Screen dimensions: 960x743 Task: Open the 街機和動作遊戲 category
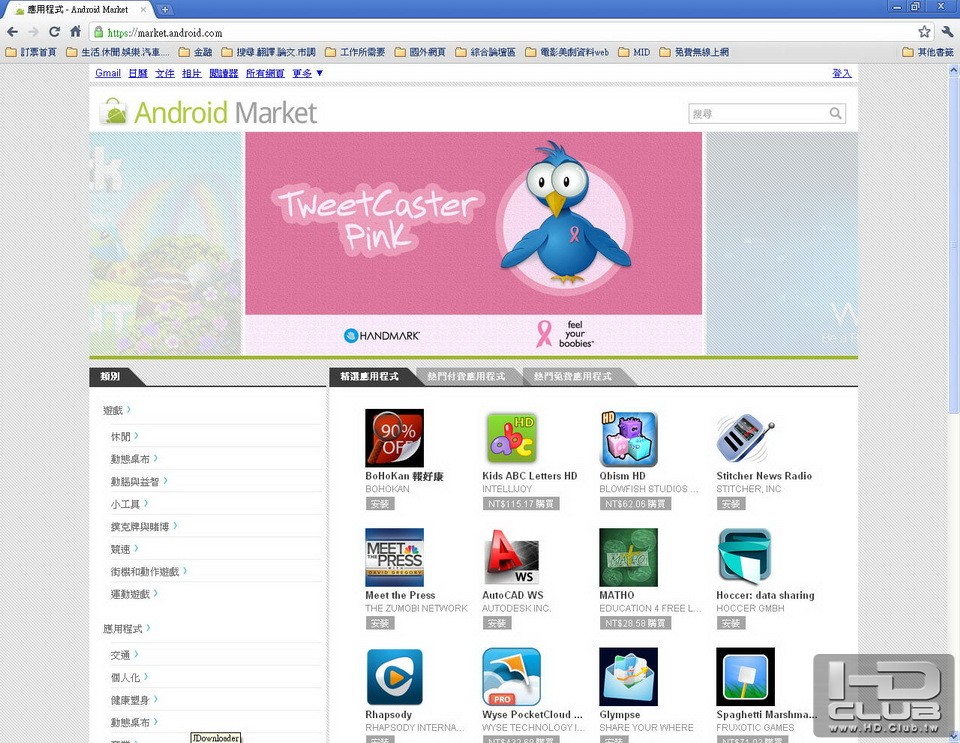[144, 571]
